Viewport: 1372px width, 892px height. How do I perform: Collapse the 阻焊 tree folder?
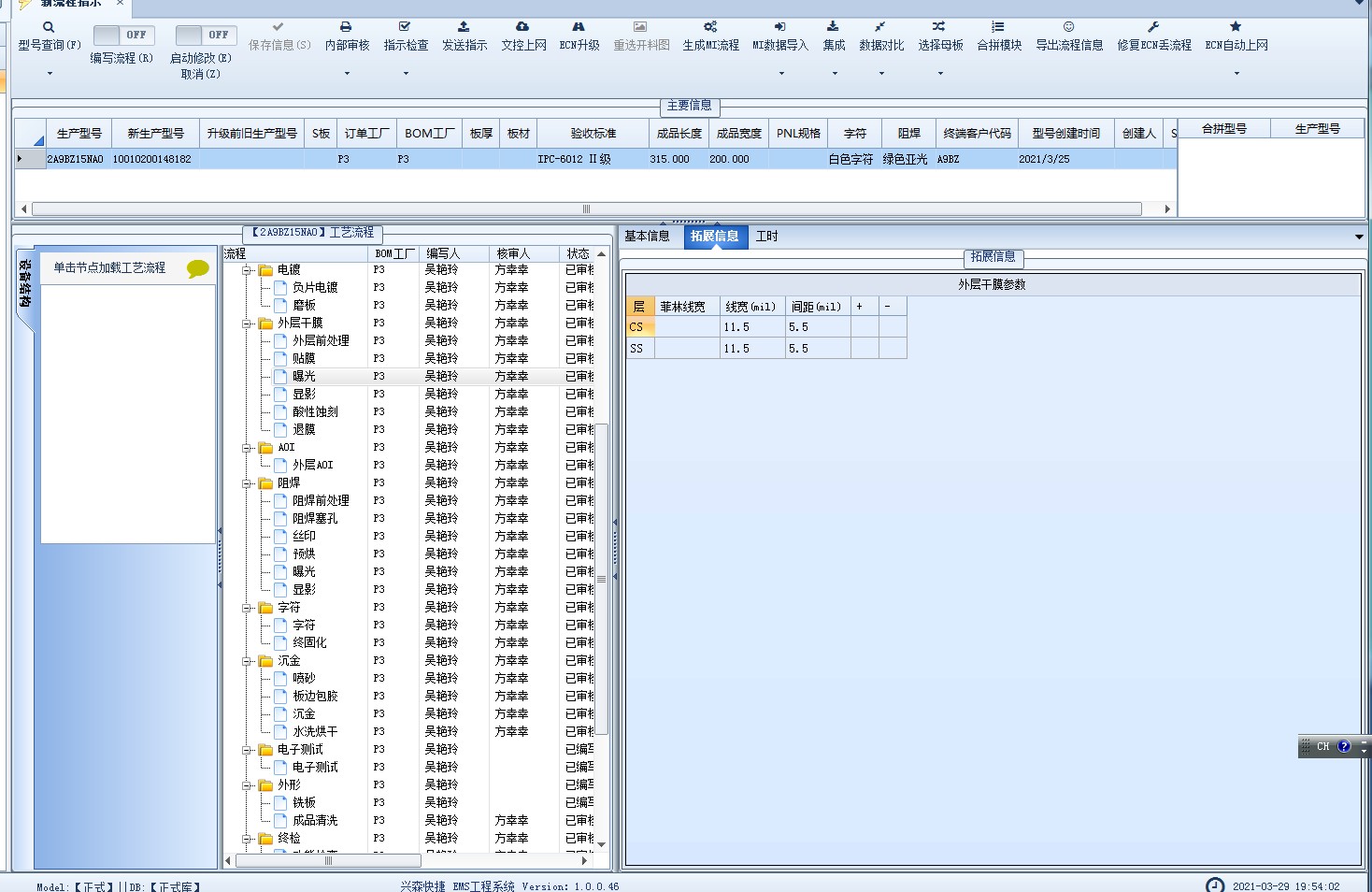(x=248, y=483)
